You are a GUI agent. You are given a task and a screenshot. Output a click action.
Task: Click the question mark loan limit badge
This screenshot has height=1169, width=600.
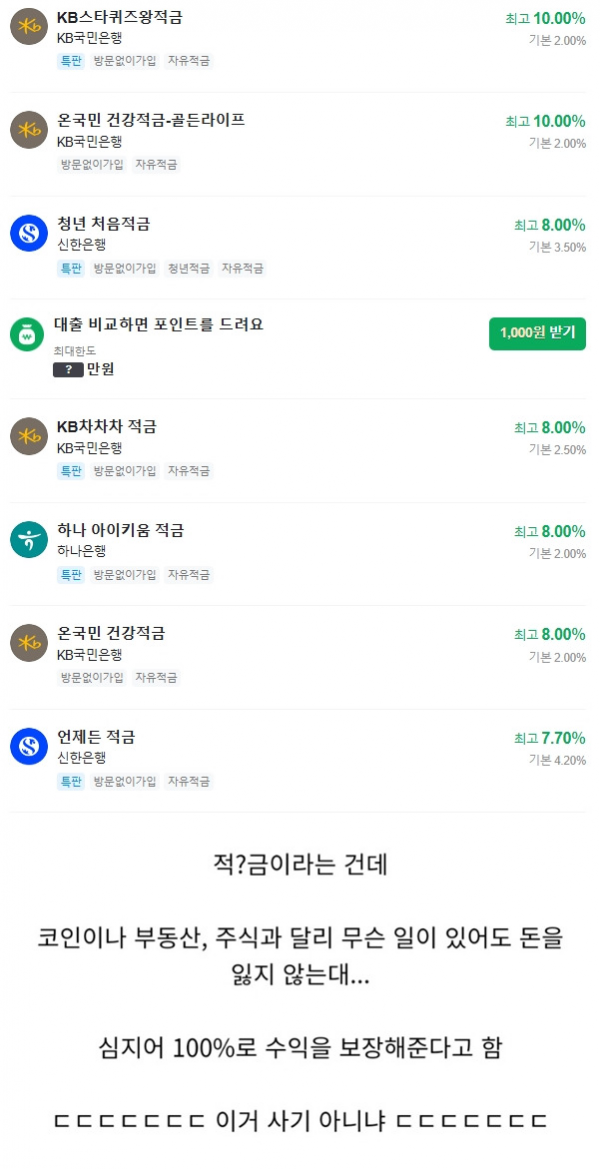click(x=69, y=369)
